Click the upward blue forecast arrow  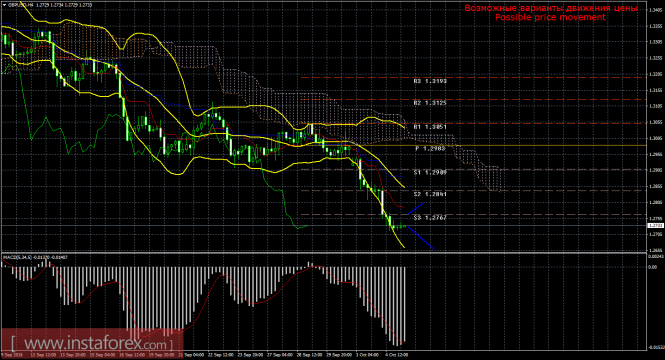click(416, 209)
